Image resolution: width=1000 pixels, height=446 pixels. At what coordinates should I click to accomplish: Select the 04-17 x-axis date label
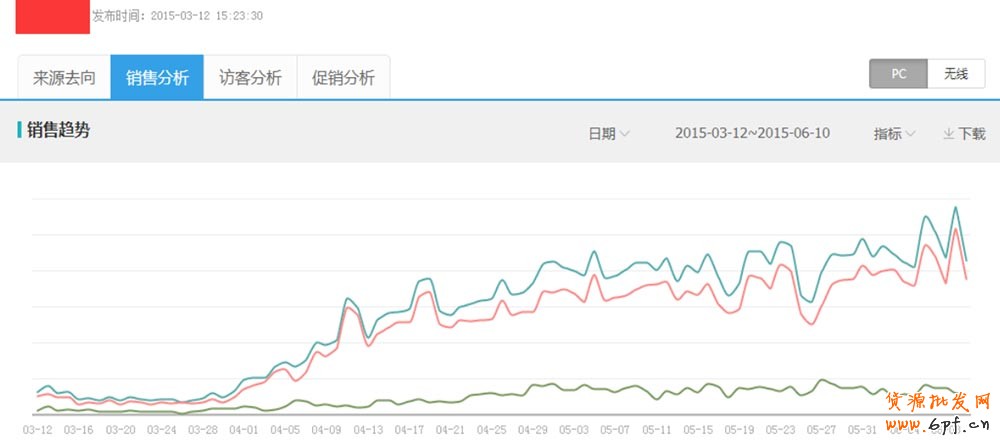[408, 429]
